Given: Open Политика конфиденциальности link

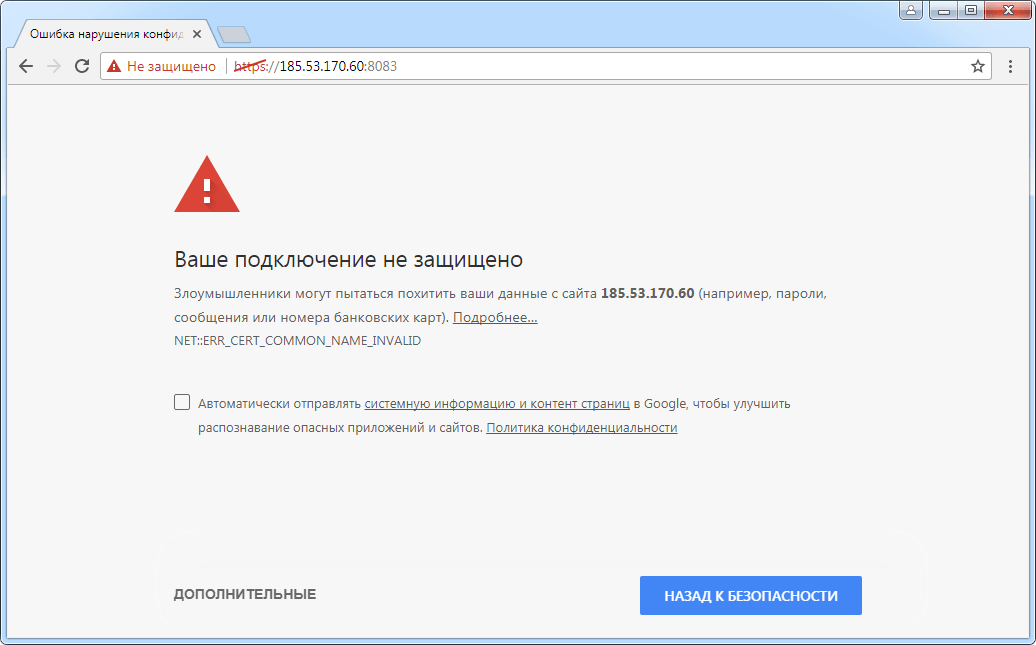Looking at the screenshot, I should [x=581, y=428].
